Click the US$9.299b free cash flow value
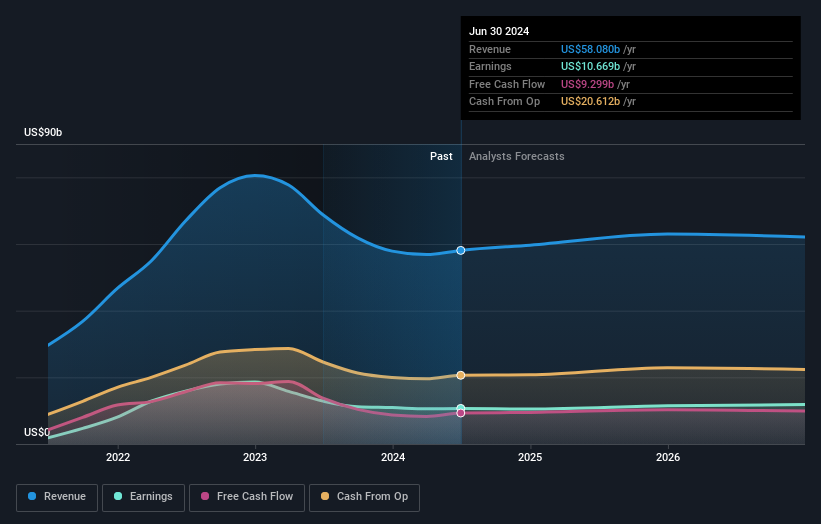This screenshot has height=524, width=821. (587, 84)
